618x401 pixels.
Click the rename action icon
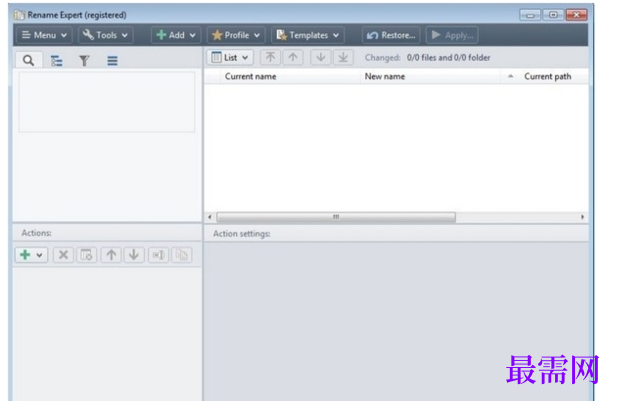click(158, 255)
